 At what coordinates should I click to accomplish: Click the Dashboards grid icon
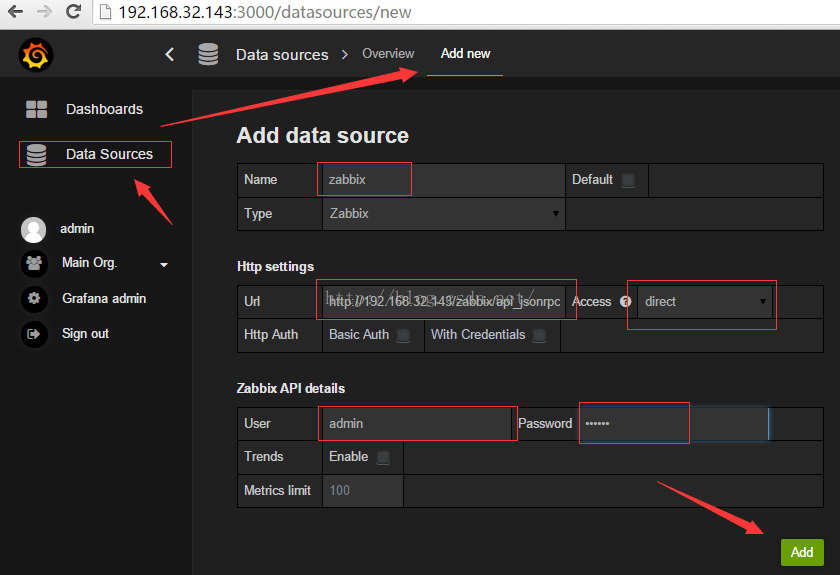point(36,109)
